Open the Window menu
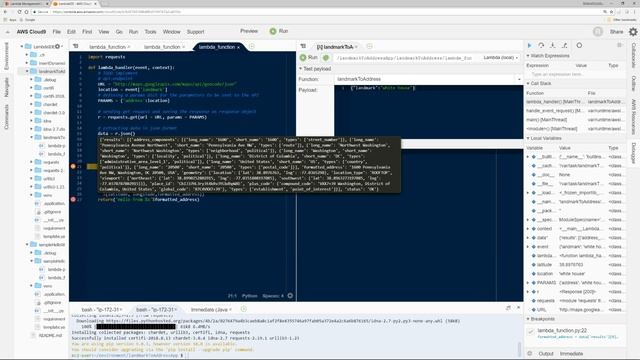Image resolution: width=640 pixels, height=360 pixels. tap(171, 31)
